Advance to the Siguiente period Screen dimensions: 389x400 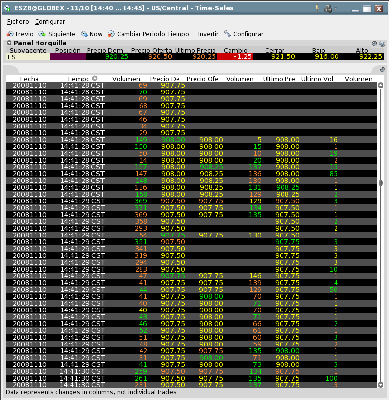[57, 34]
